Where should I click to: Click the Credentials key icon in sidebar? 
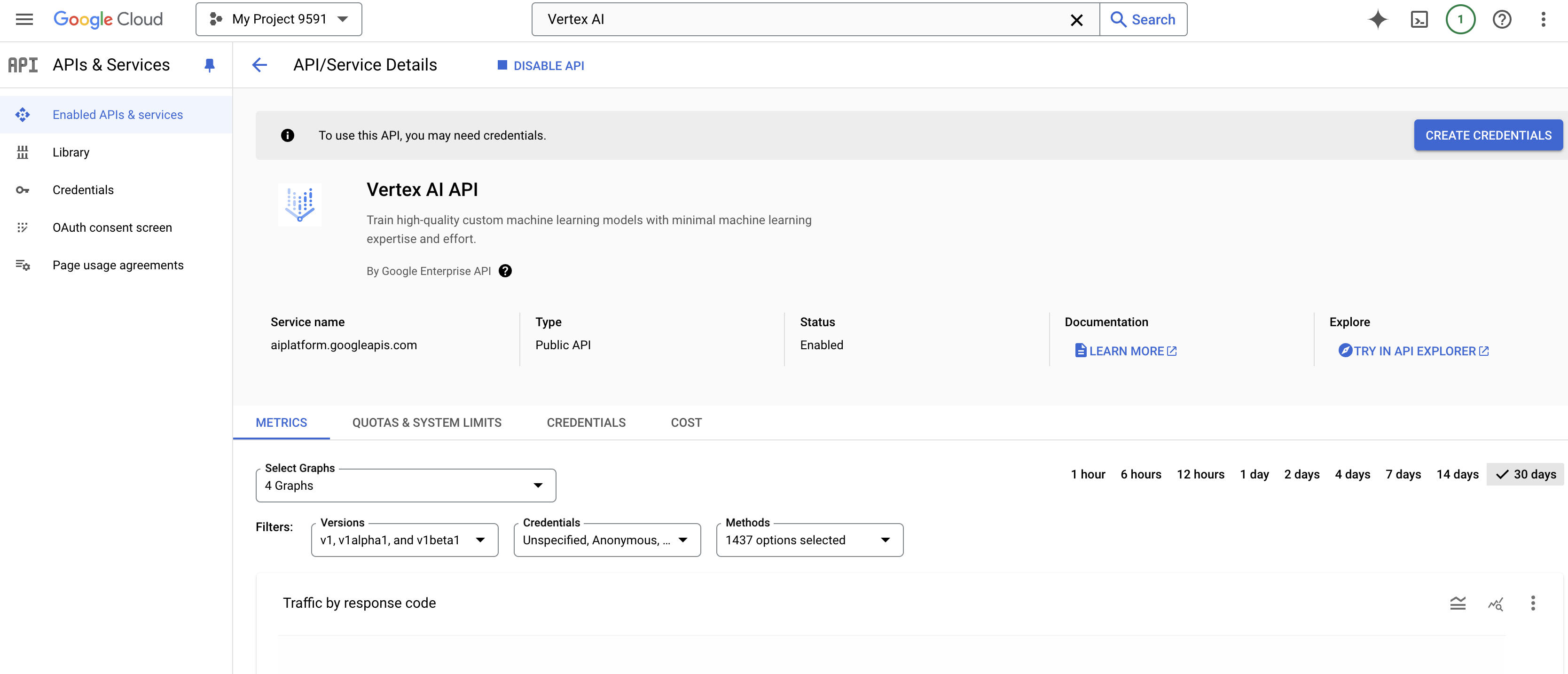[x=23, y=190]
